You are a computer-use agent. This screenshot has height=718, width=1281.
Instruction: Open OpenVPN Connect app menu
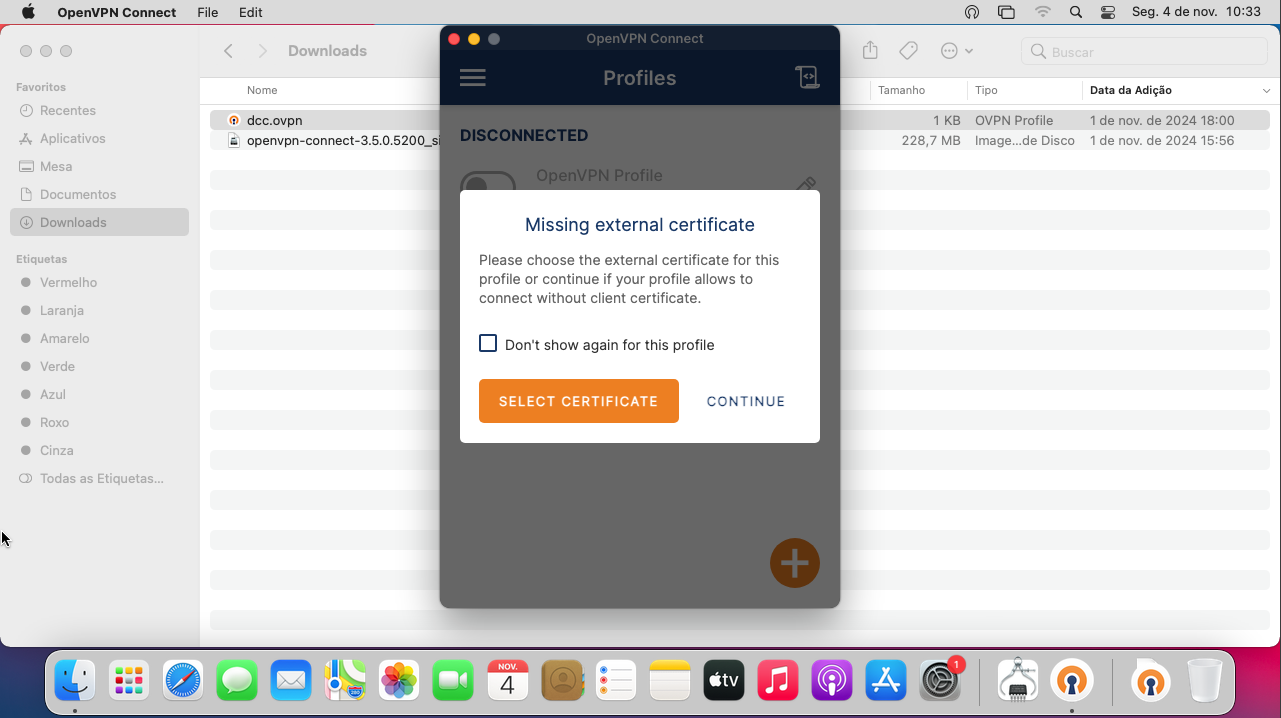point(117,12)
